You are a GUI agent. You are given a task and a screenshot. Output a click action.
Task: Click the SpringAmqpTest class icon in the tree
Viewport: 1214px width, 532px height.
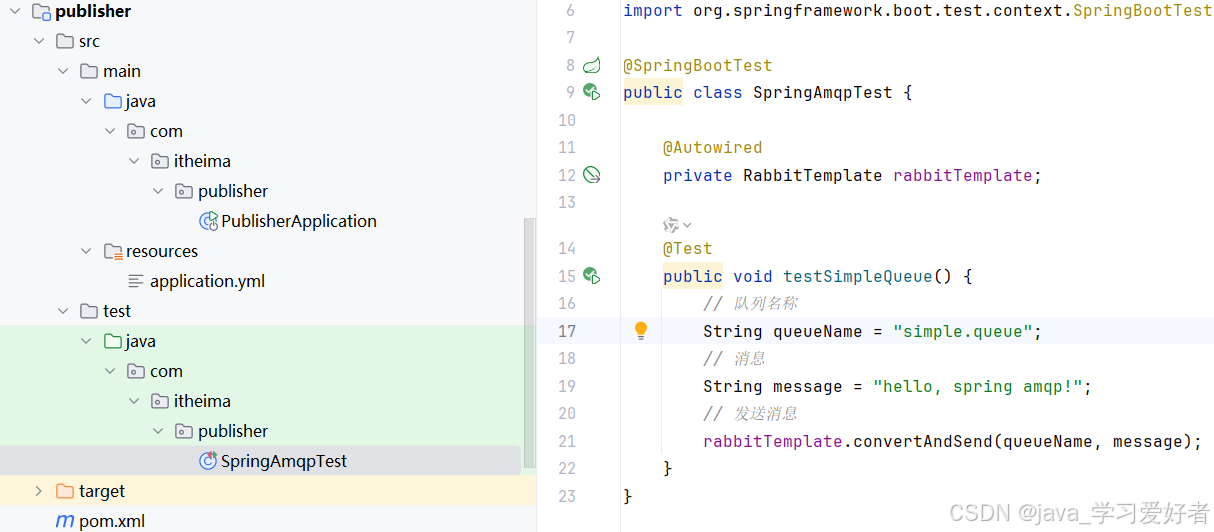point(208,461)
